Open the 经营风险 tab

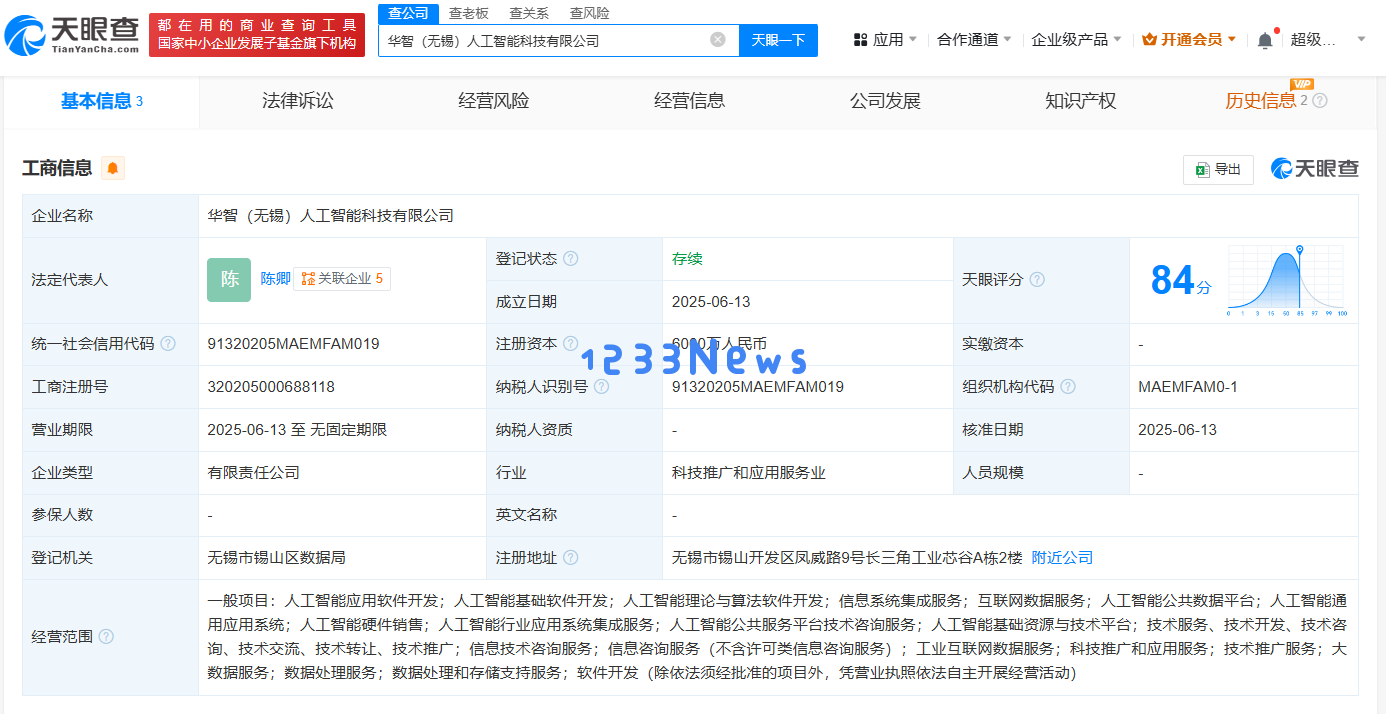click(x=494, y=101)
